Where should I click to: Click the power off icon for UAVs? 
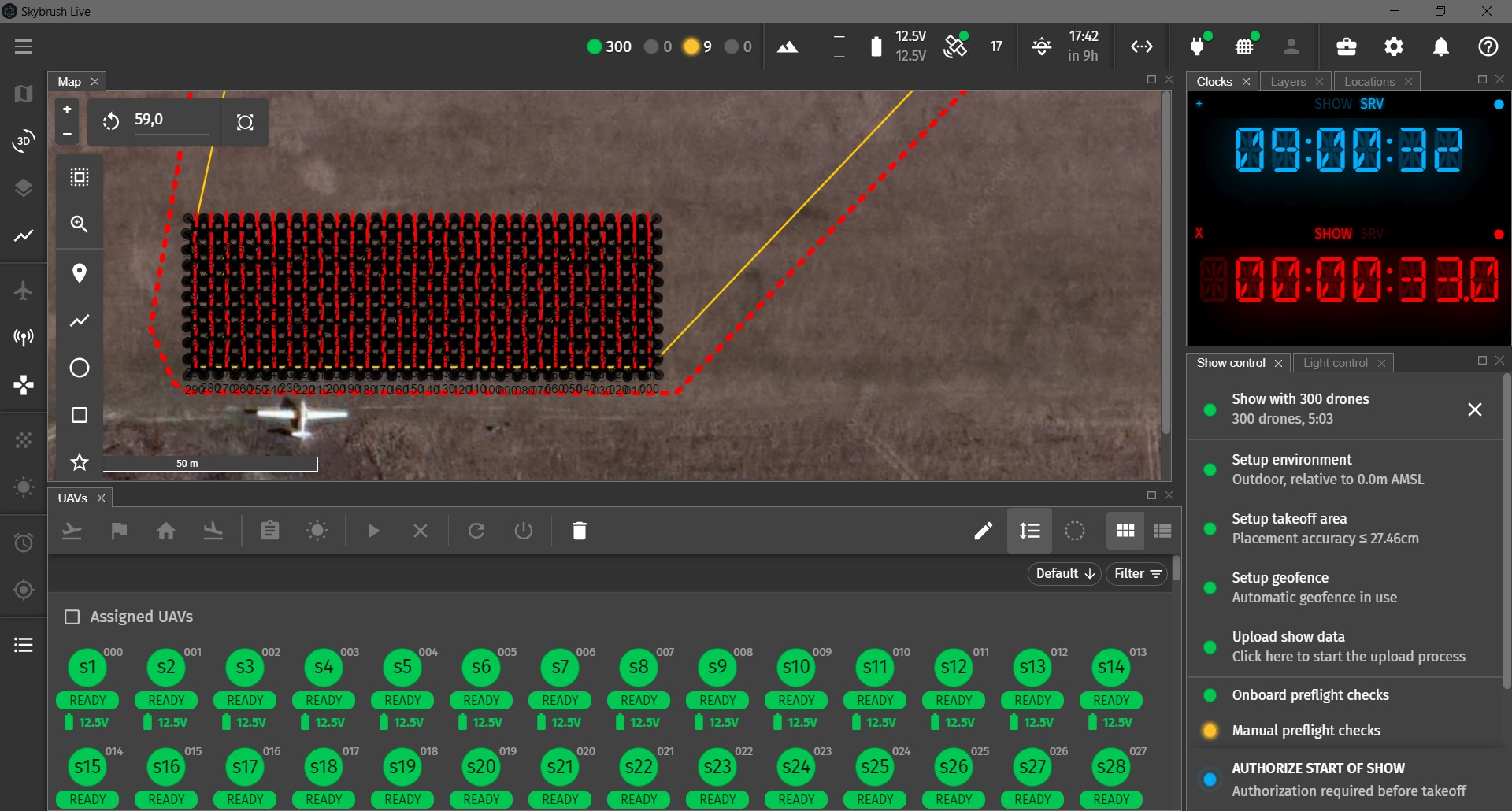(524, 531)
